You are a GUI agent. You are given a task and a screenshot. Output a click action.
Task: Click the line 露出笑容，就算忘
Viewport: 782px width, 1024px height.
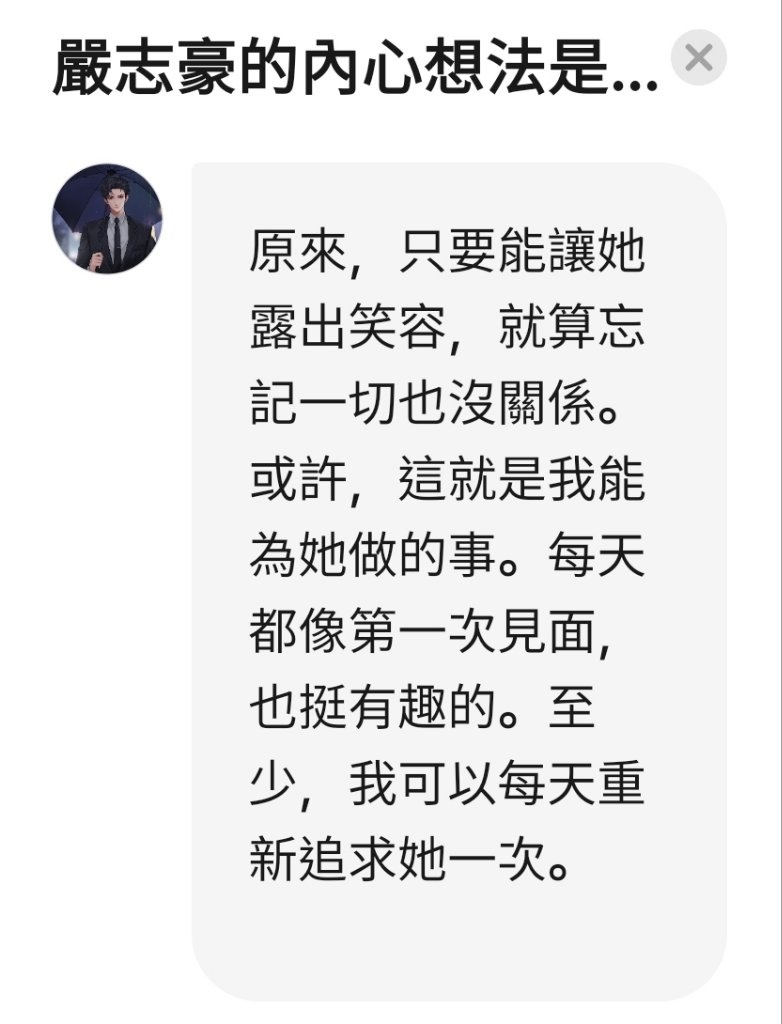(448, 327)
